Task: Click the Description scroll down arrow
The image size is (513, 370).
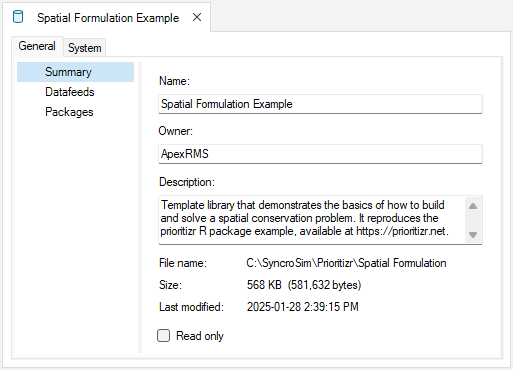Action: 473,235
